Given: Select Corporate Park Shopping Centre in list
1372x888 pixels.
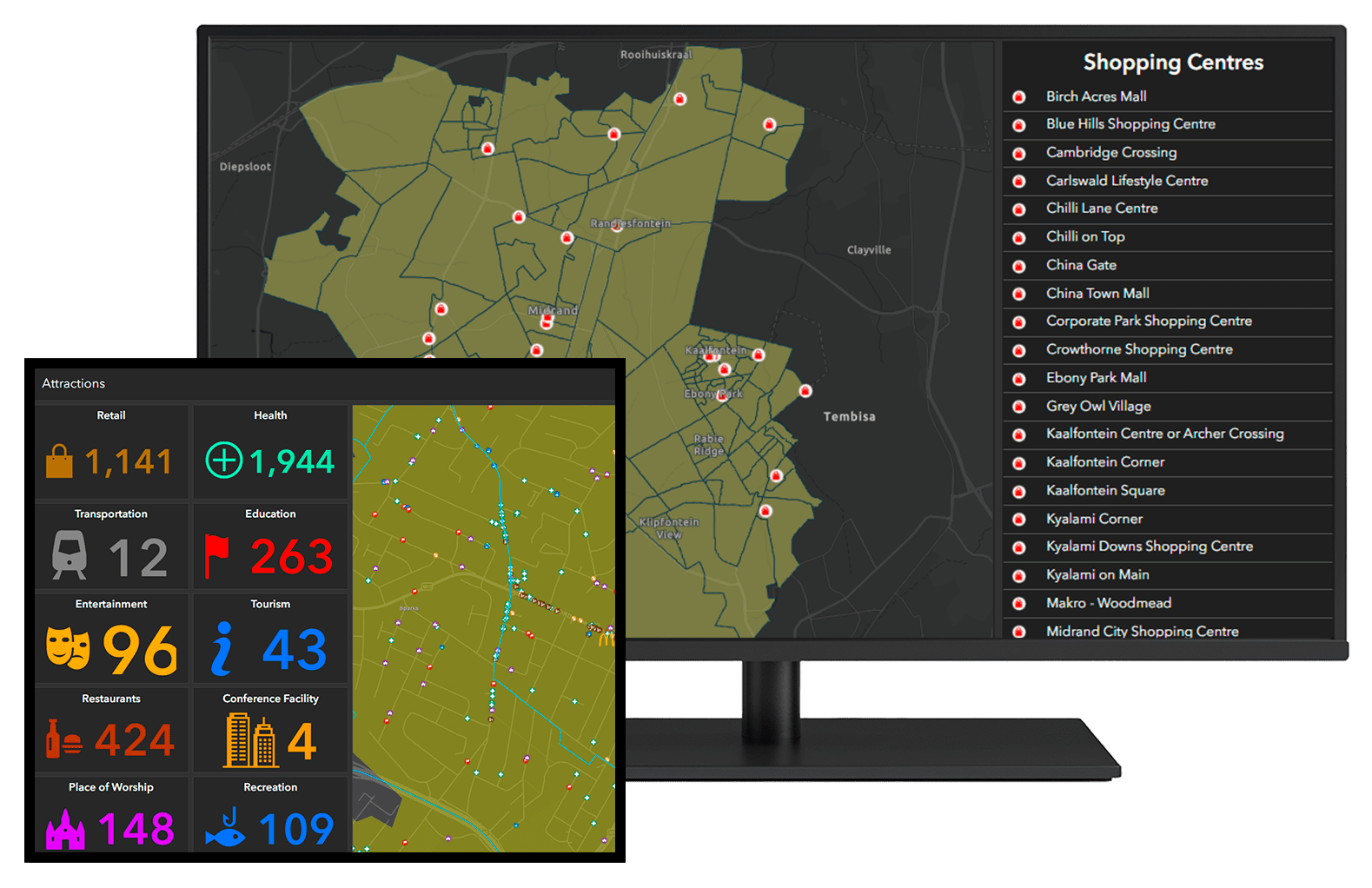Looking at the screenshot, I should (x=1168, y=322).
